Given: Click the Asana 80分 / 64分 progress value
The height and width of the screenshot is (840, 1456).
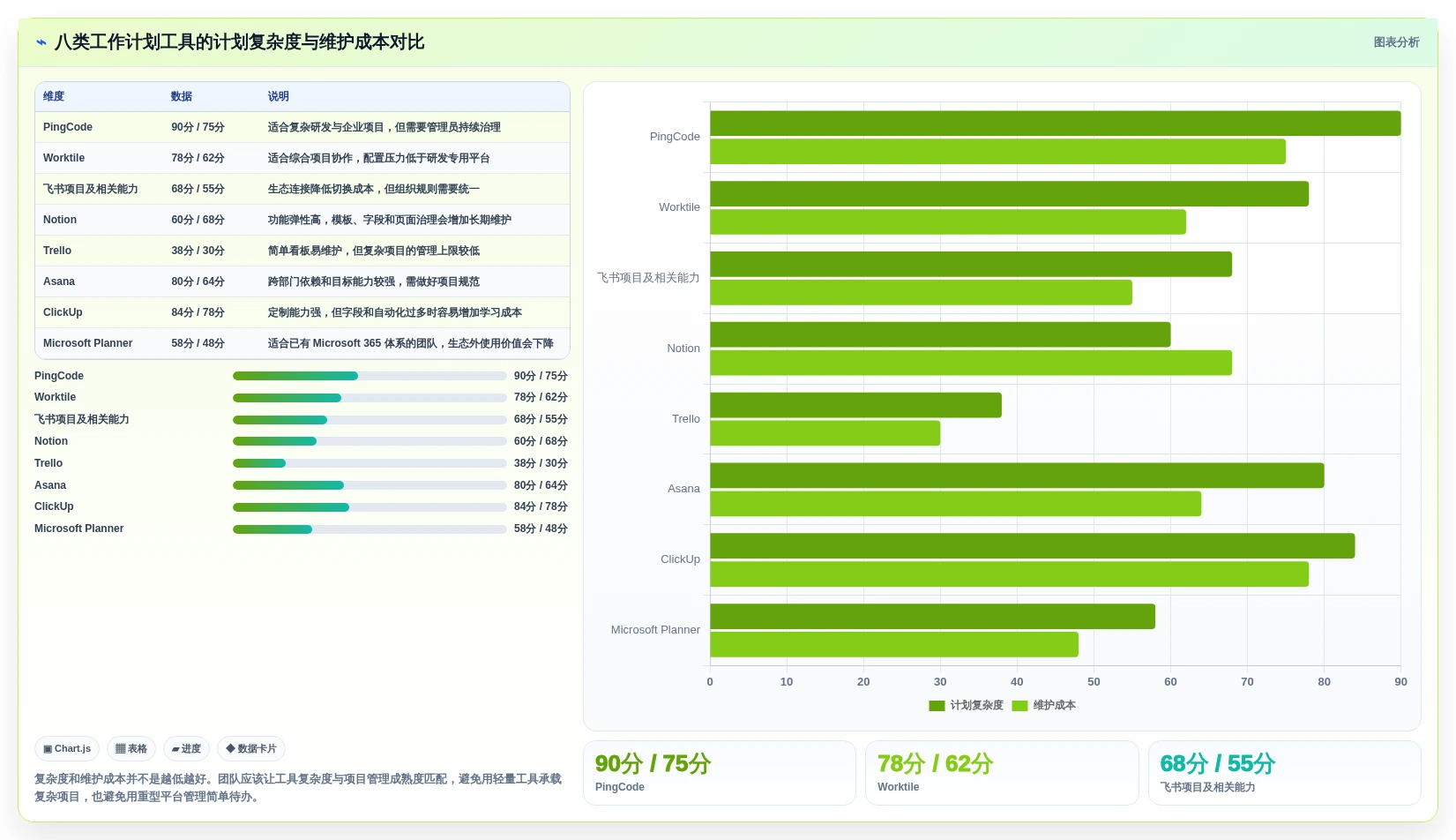Looking at the screenshot, I should point(541,485).
